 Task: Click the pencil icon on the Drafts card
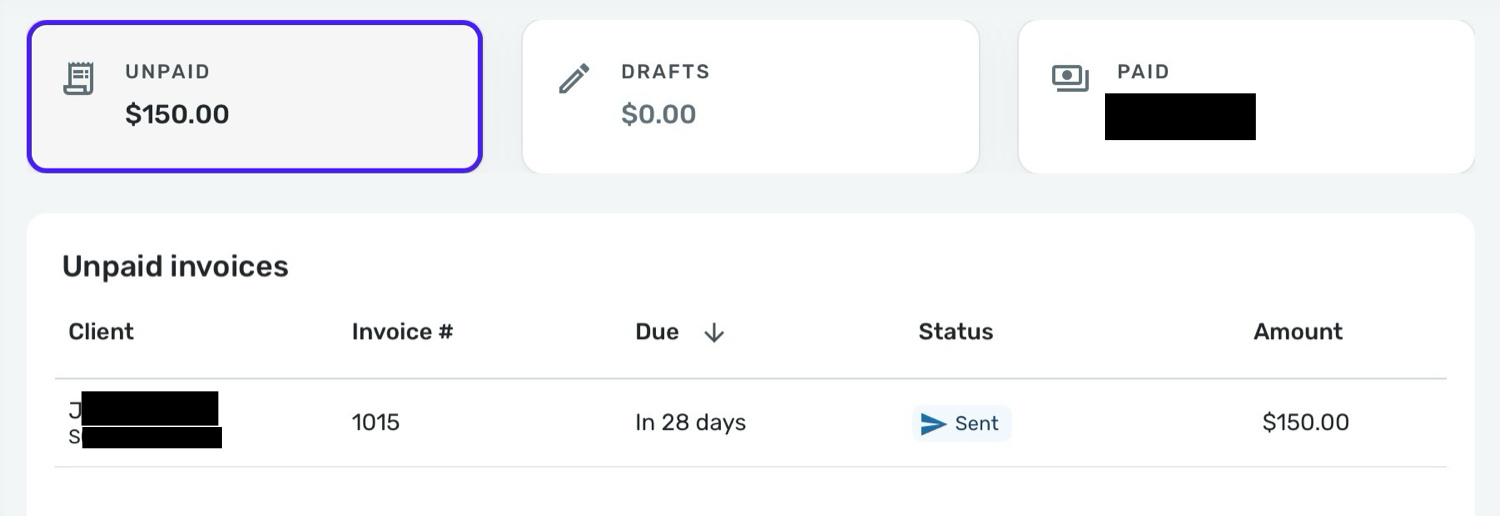(x=574, y=79)
